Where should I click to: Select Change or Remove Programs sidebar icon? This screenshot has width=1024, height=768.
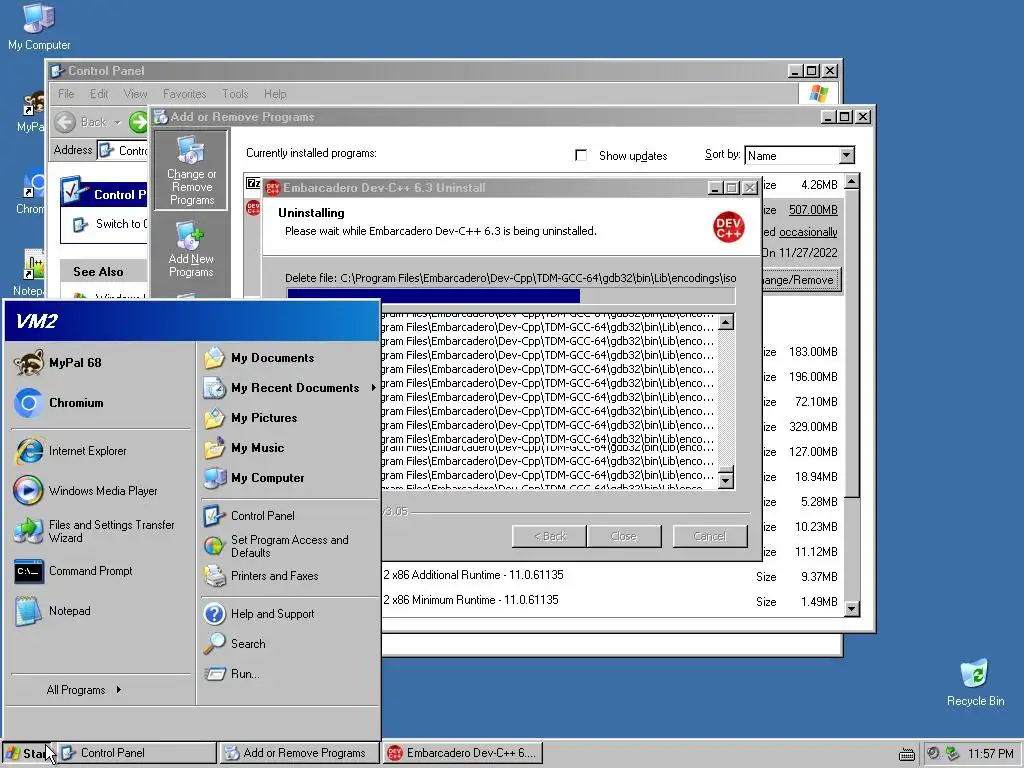[191, 170]
